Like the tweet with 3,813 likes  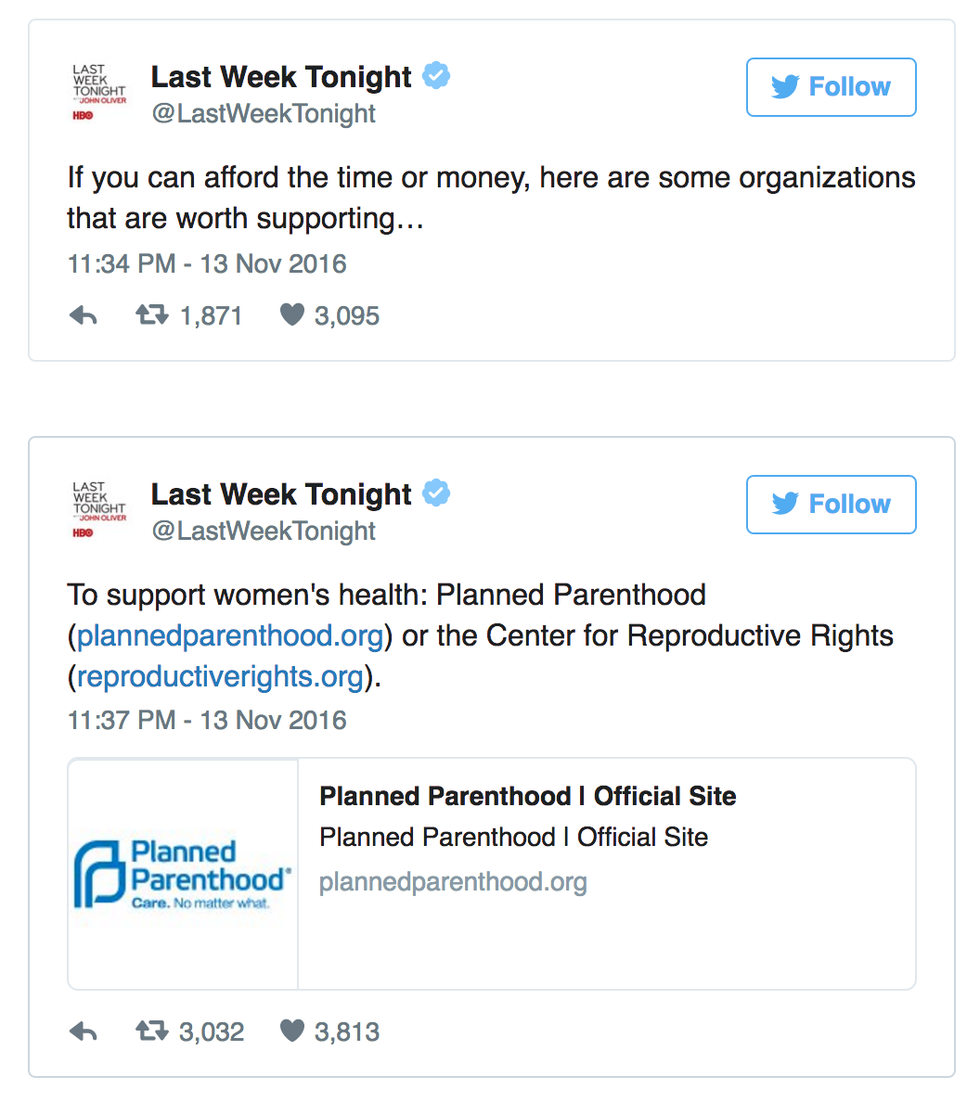[x=292, y=1032]
